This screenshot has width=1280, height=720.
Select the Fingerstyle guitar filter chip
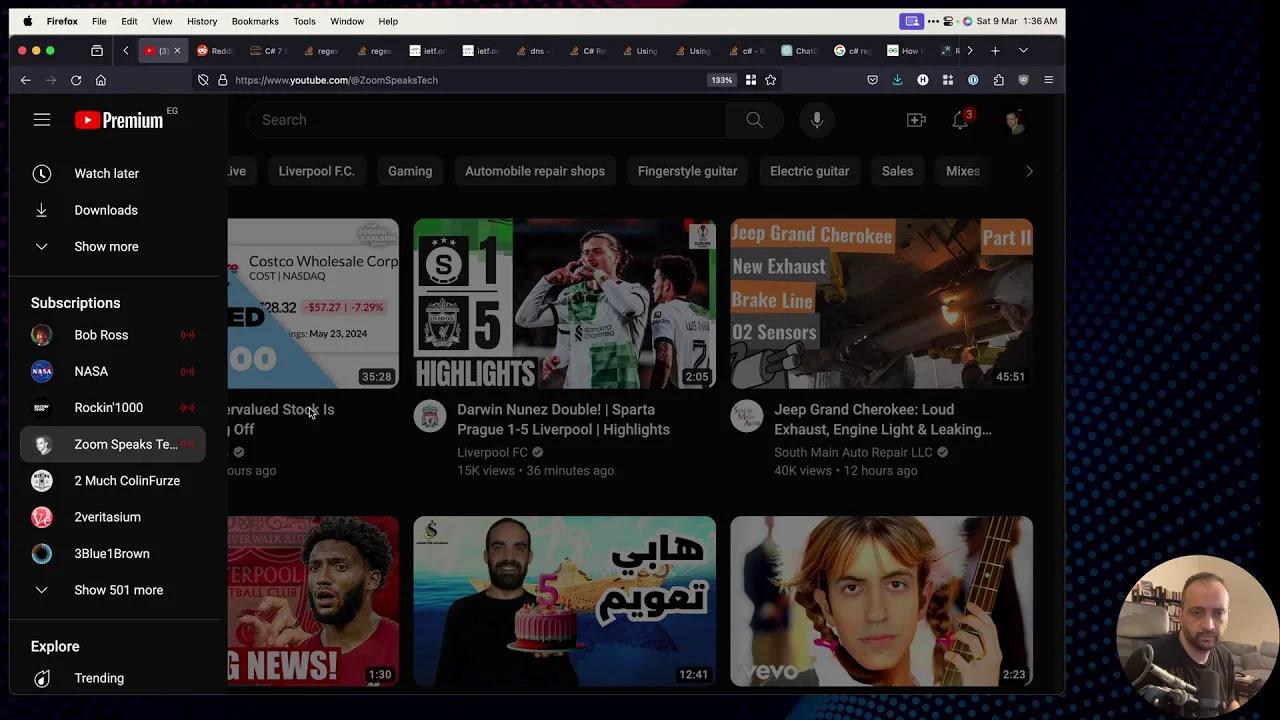click(x=687, y=171)
